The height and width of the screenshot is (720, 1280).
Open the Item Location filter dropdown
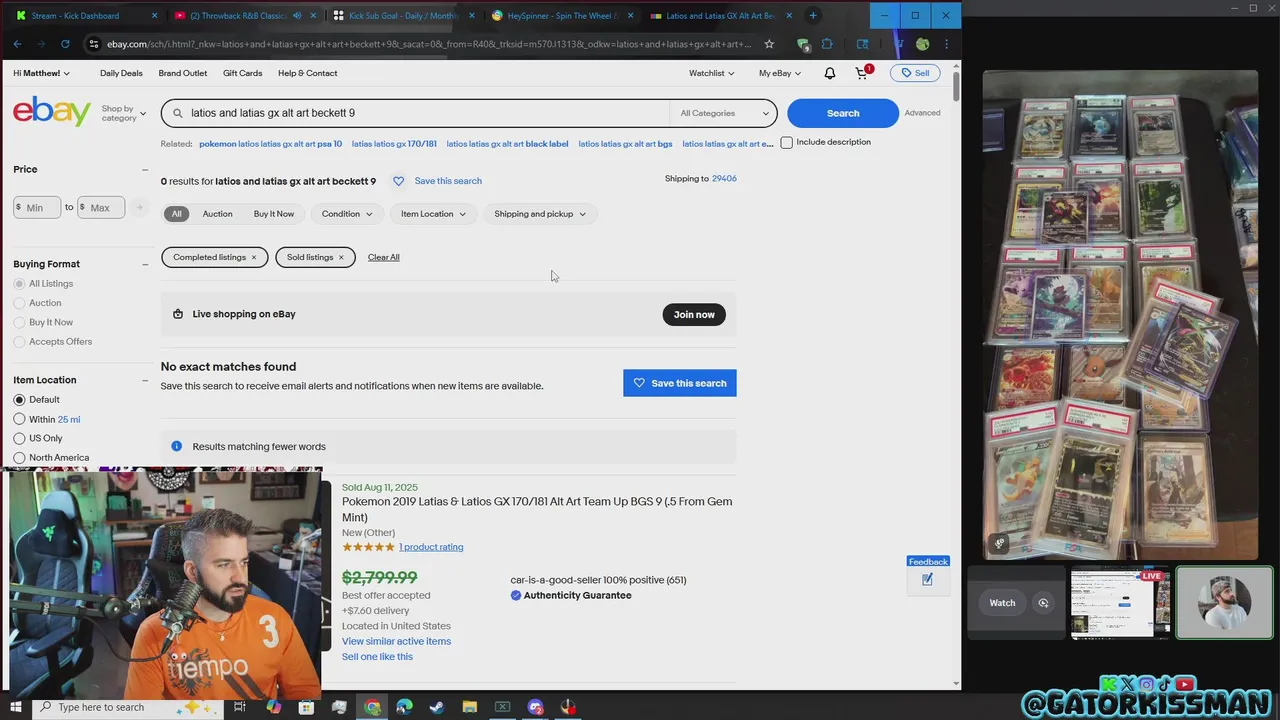click(x=433, y=214)
